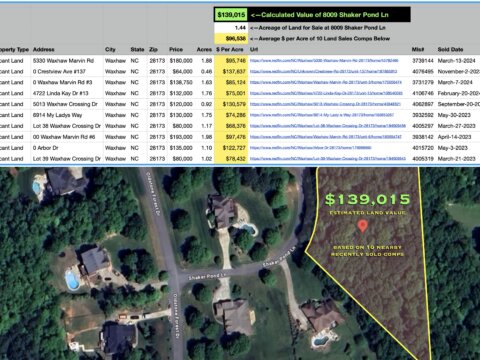Select the 3739144 MLS number cell
Image resolution: width=480 pixels, height=360 pixels.
click(423, 61)
